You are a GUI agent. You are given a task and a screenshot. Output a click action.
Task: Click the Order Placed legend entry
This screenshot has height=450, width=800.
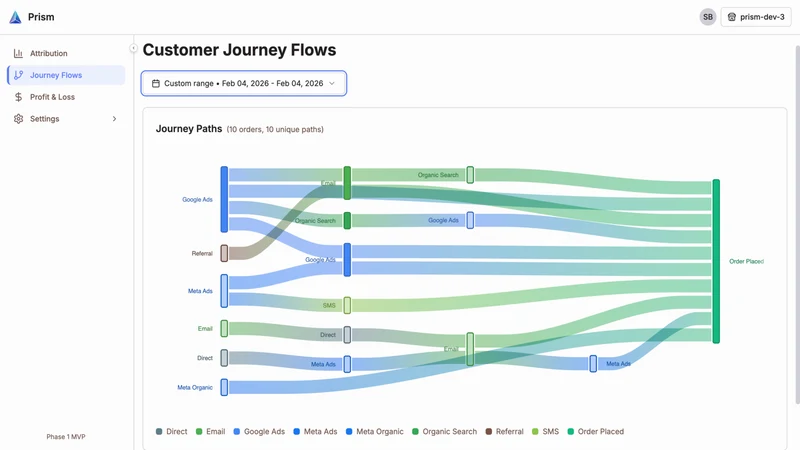[596, 432]
